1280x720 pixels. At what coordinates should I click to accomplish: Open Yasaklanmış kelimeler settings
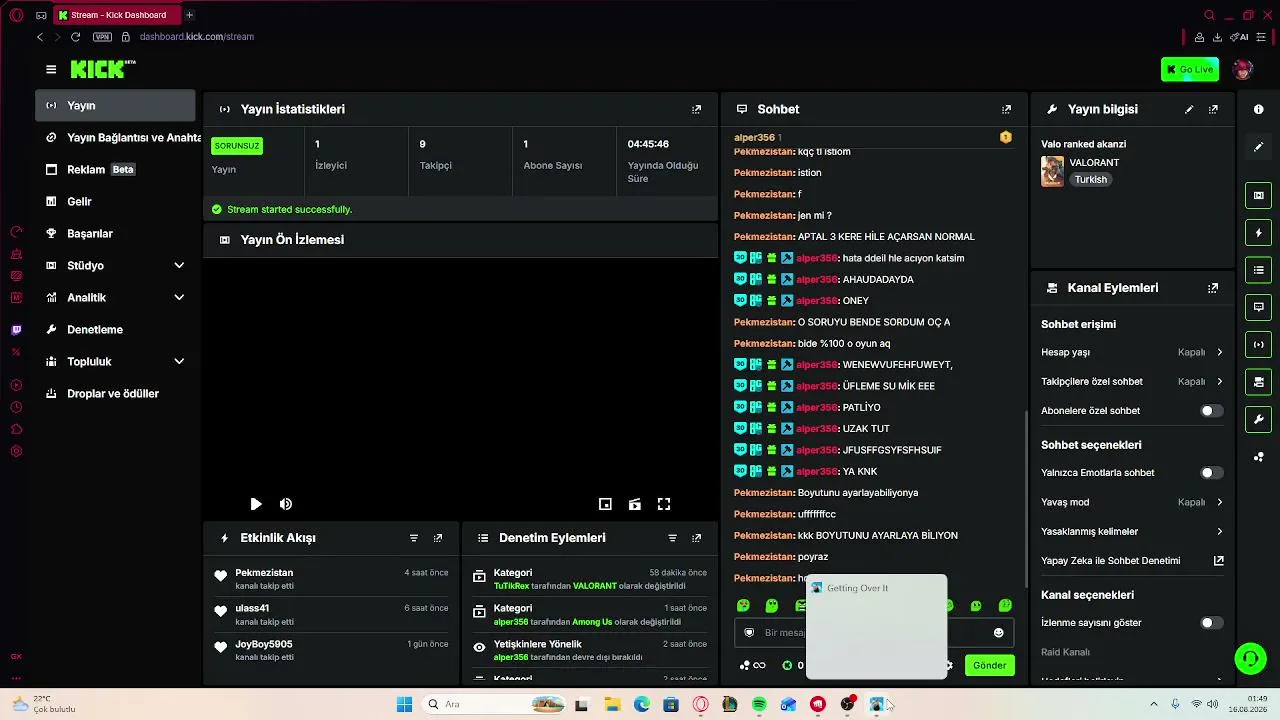tap(1132, 531)
